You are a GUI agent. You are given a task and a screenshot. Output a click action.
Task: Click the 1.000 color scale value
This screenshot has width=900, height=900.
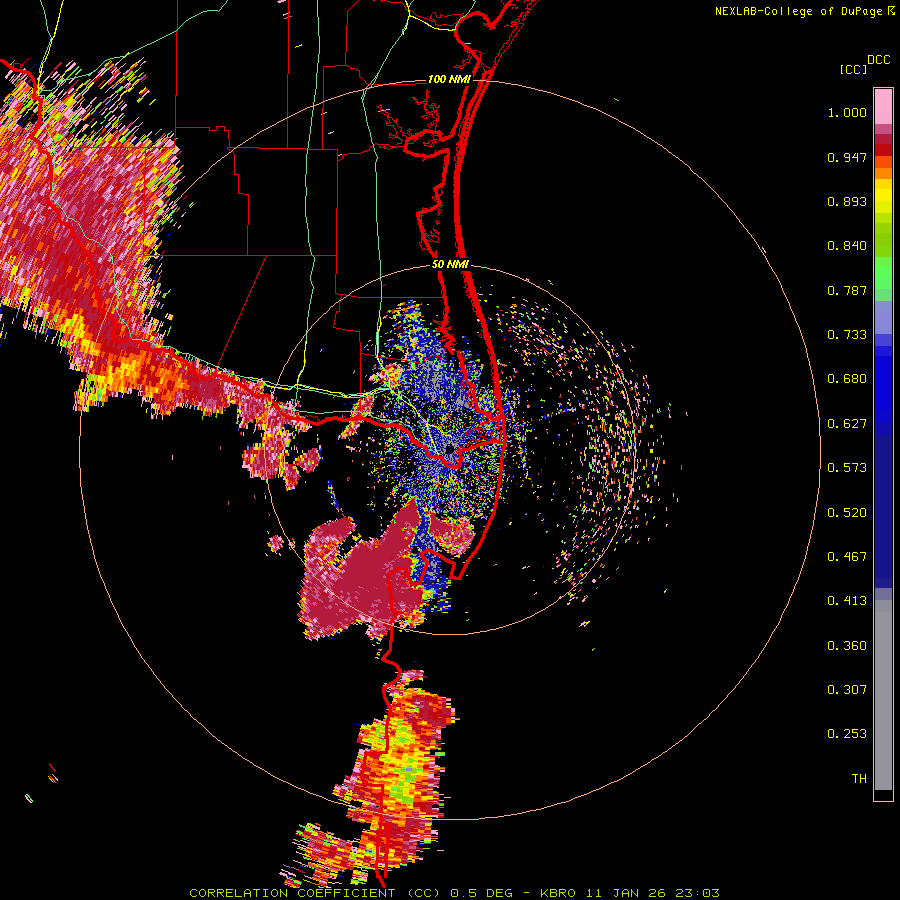click(x=847, y=112)
